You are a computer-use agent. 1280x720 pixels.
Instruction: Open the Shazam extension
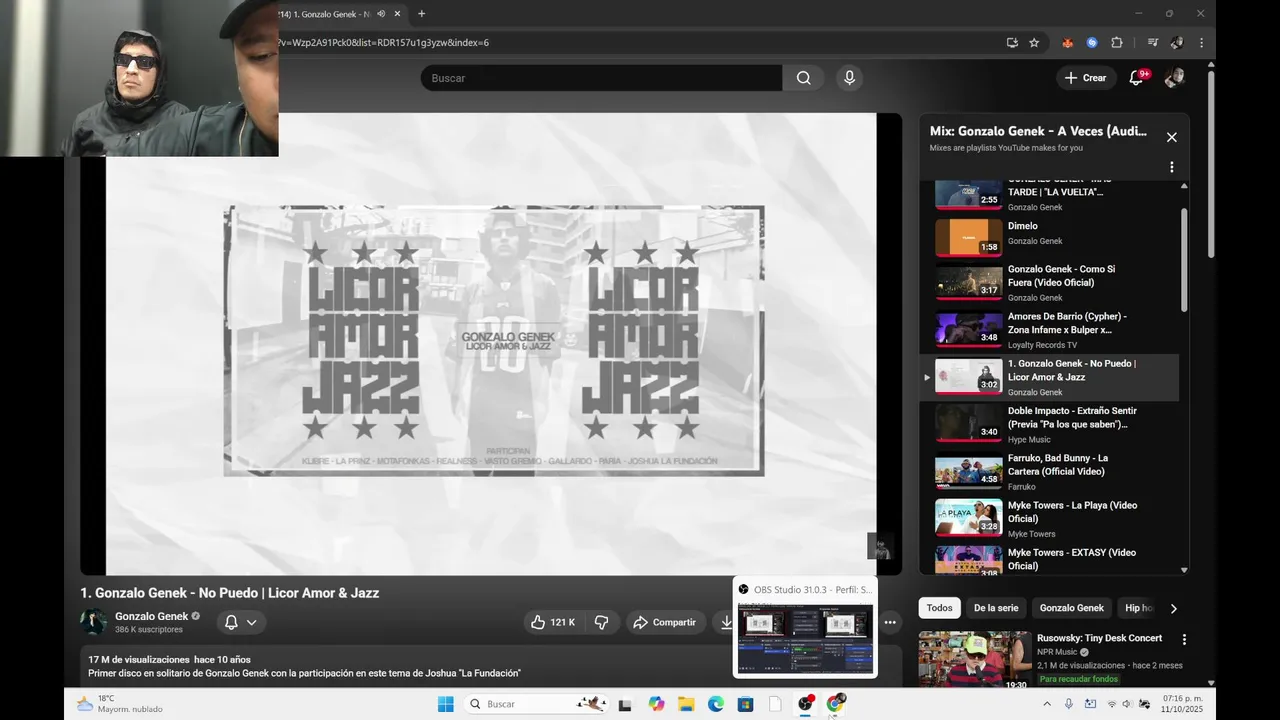[x=1092, y=43]
